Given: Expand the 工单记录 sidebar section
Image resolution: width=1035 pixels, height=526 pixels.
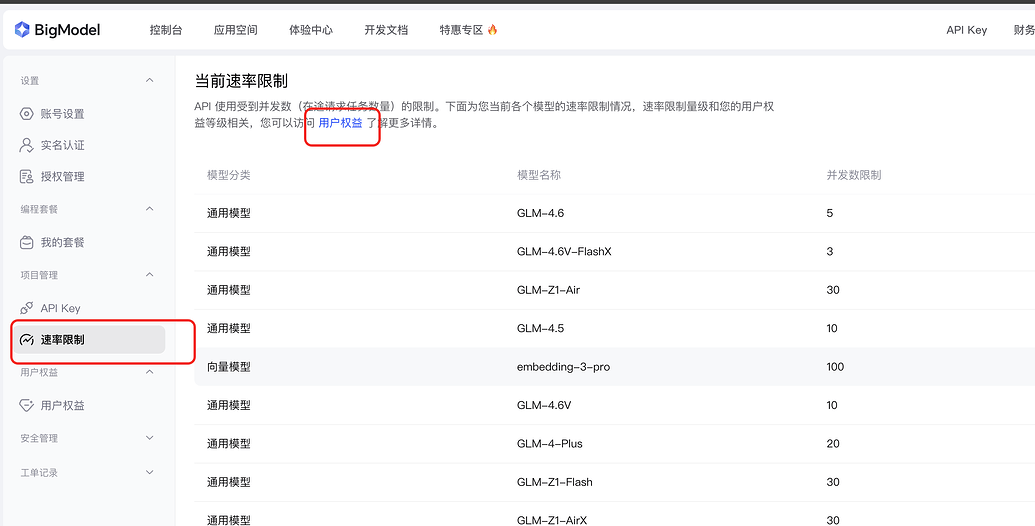Looking at the screenshot, I should pyautogui.click(x=150, y=473).
